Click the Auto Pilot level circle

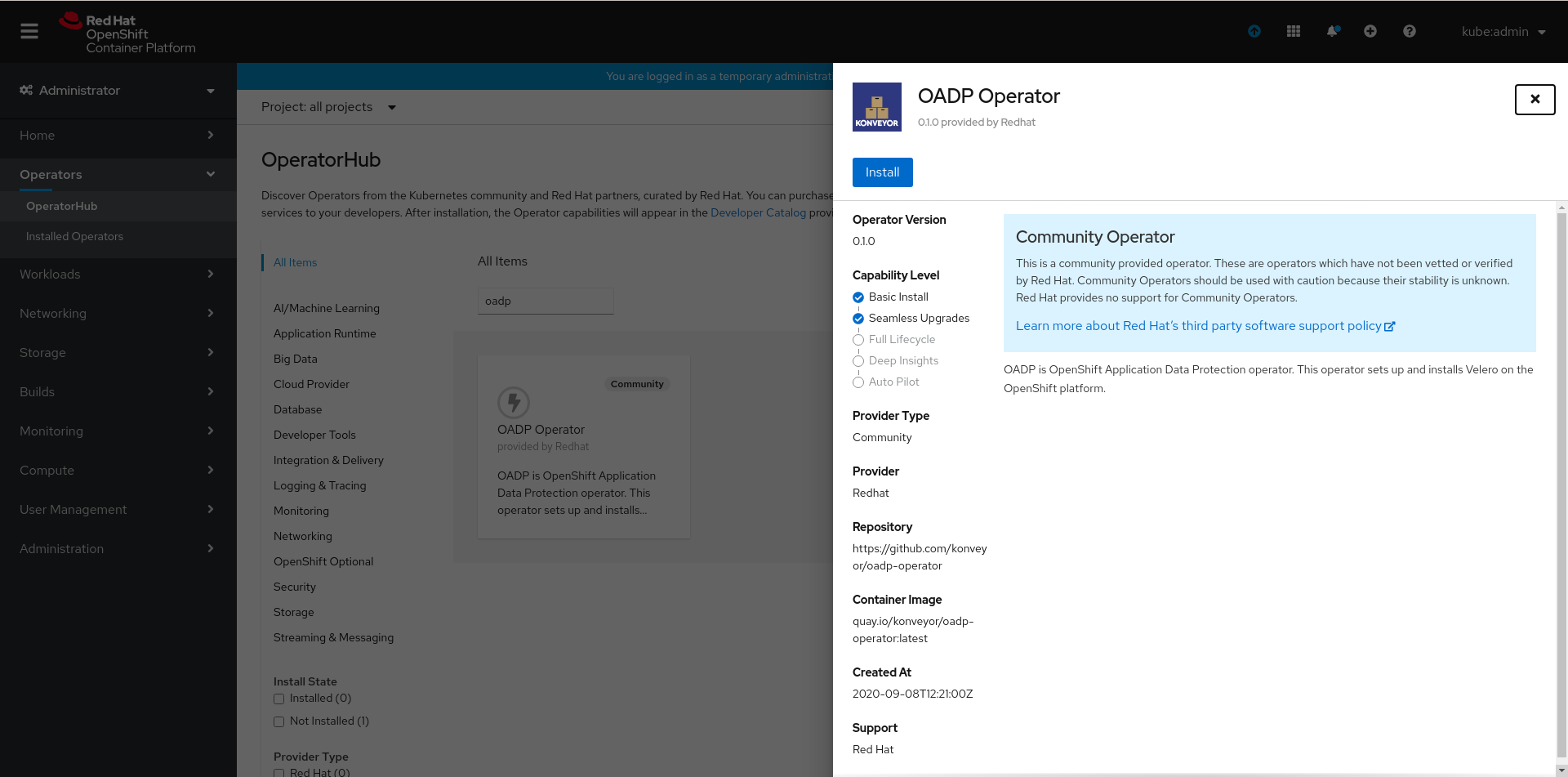click(x=858, y=382)
